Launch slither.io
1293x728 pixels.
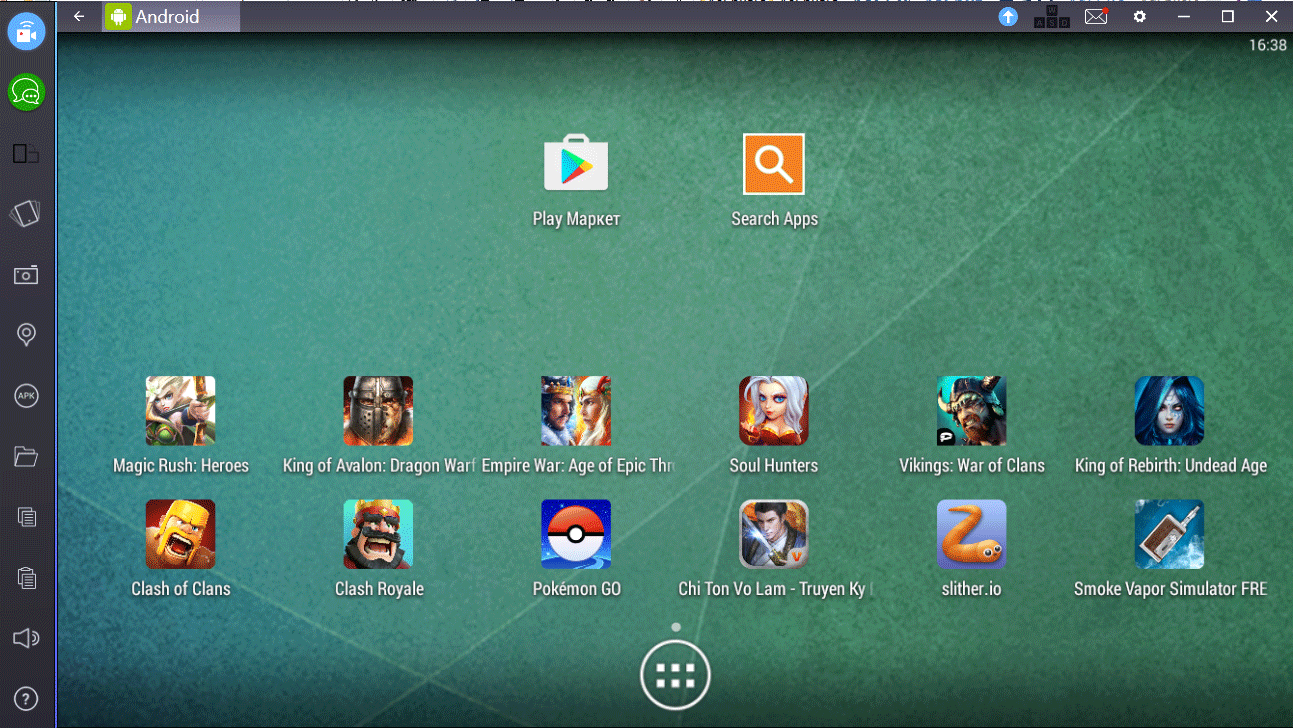point(972,534)
